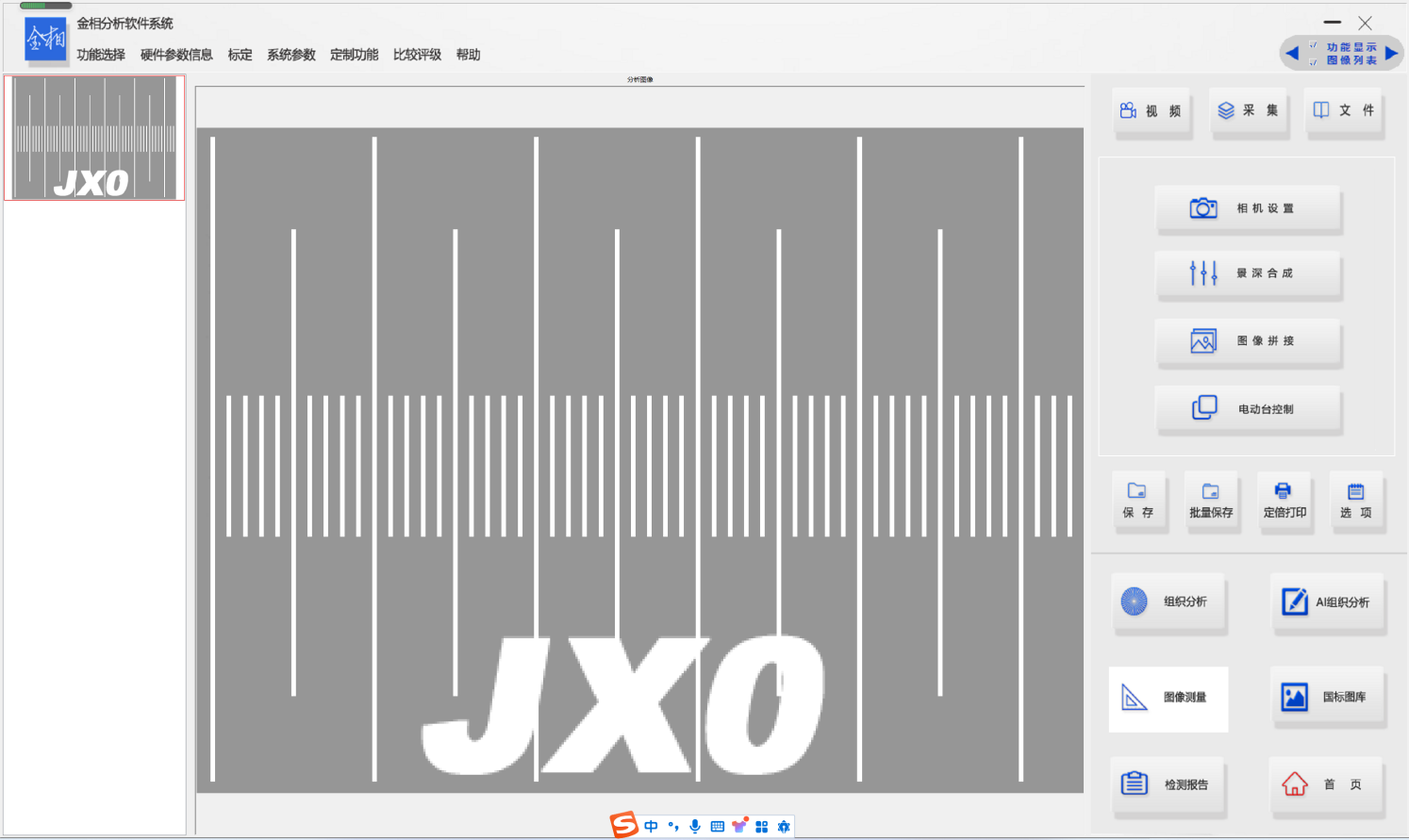The width and height of the screenshot is (1409, 840).
Task: Launch AI组织分析 analysis
Action: click(1327, 601)
